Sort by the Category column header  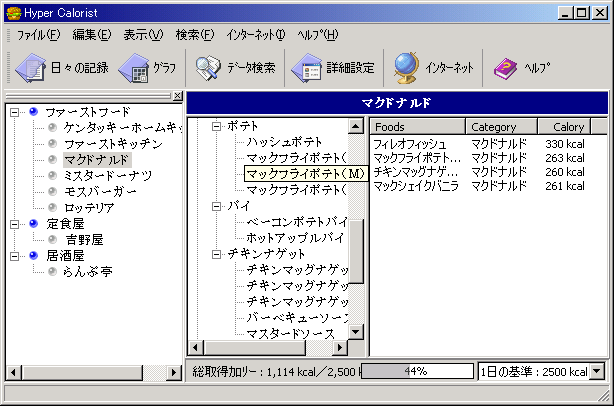point(502,127)
